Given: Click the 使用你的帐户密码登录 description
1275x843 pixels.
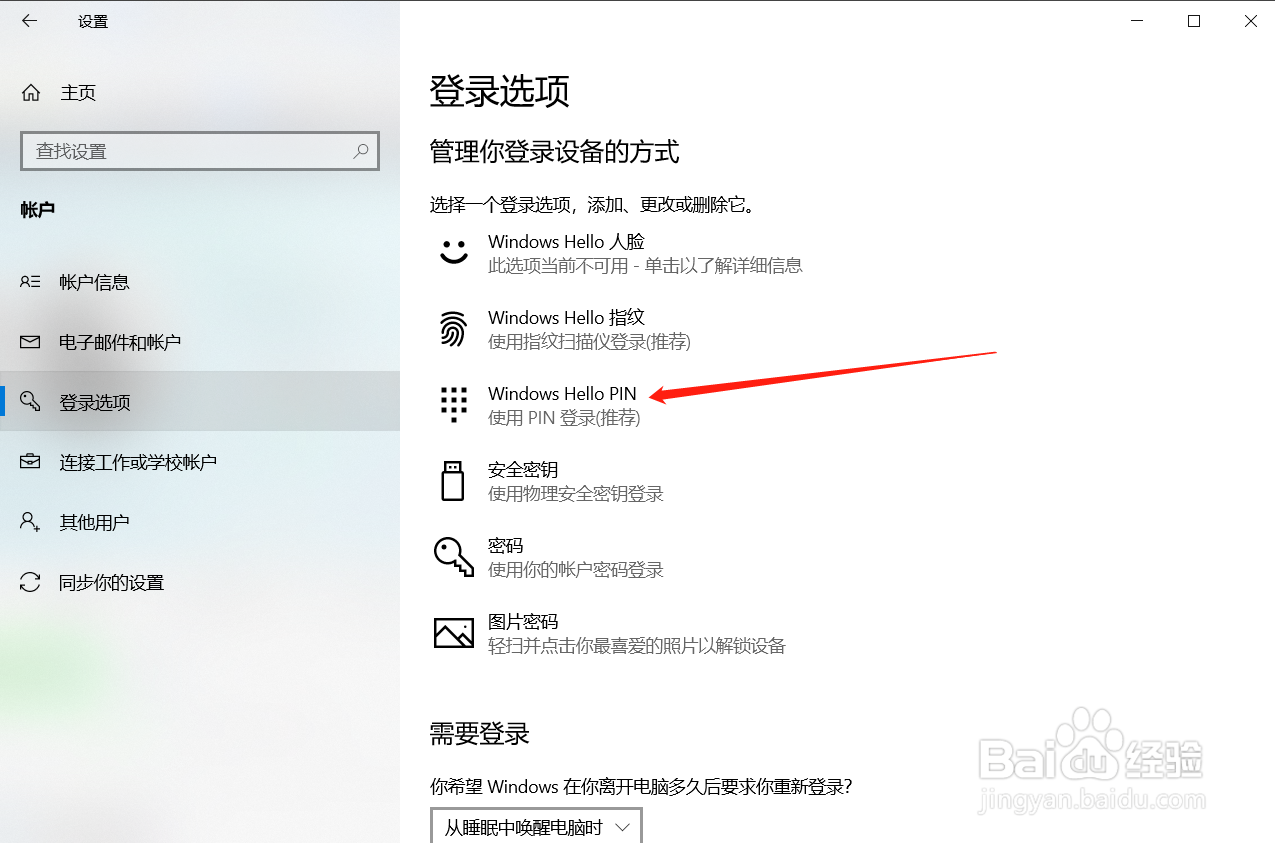Looking at the screenshot, I should pyautogui.click(x=576, y=570).
